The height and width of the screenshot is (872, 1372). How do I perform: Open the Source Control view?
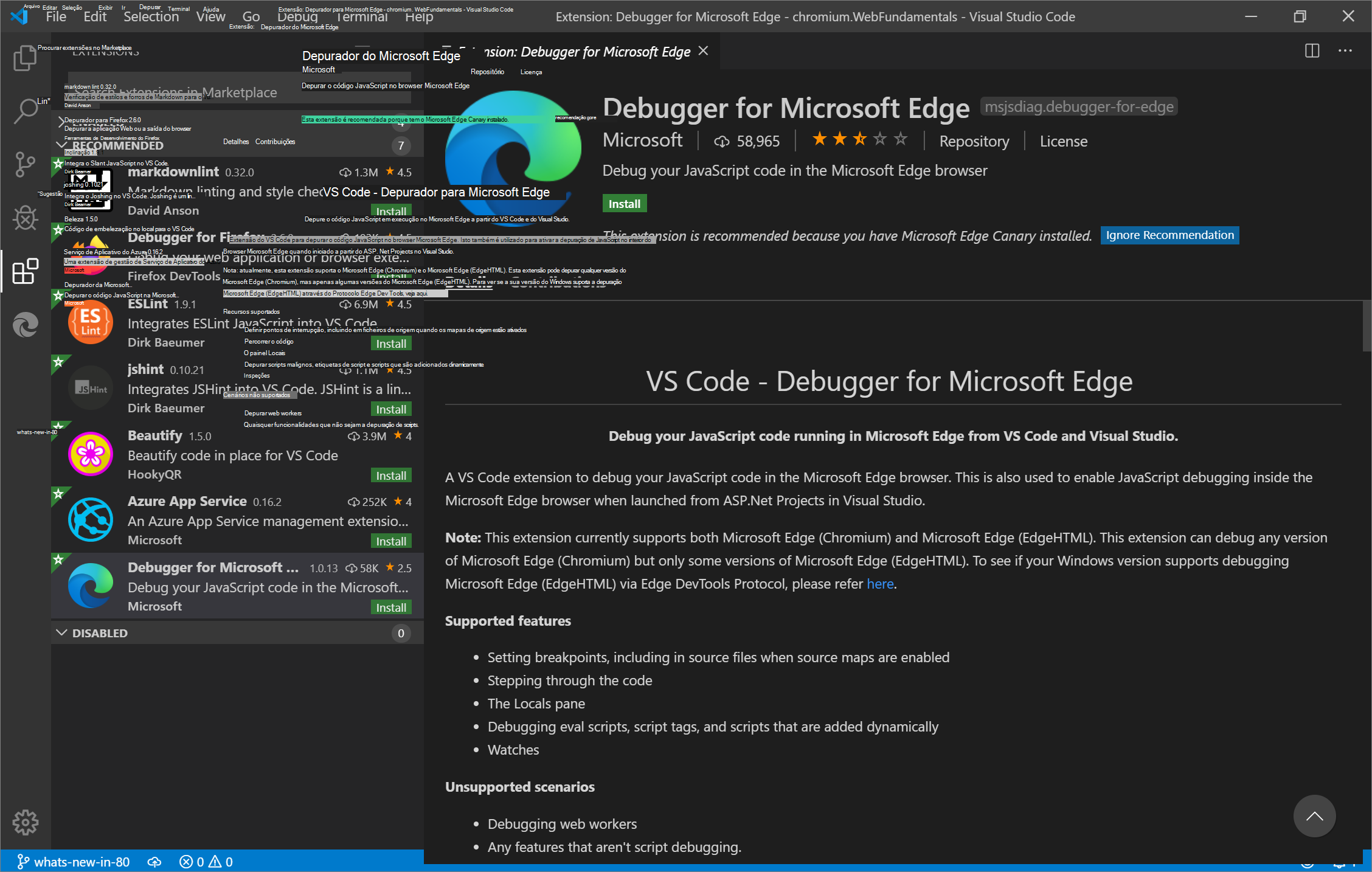[25, 165]
